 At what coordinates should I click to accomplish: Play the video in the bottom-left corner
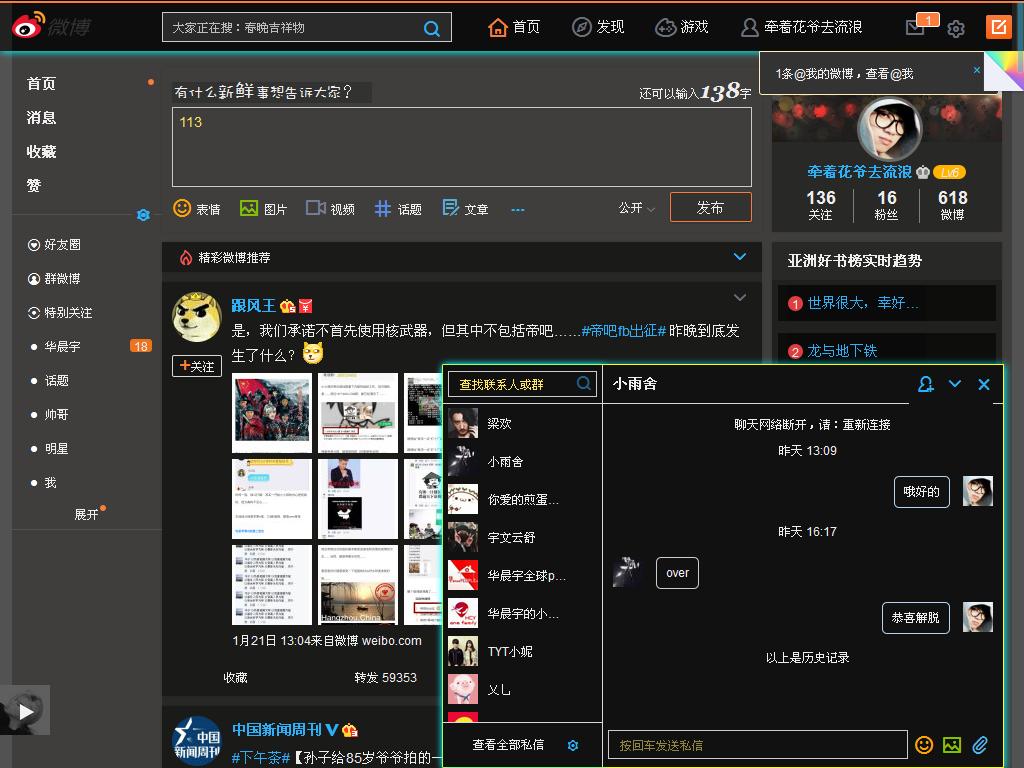click(x=25, y=711)
